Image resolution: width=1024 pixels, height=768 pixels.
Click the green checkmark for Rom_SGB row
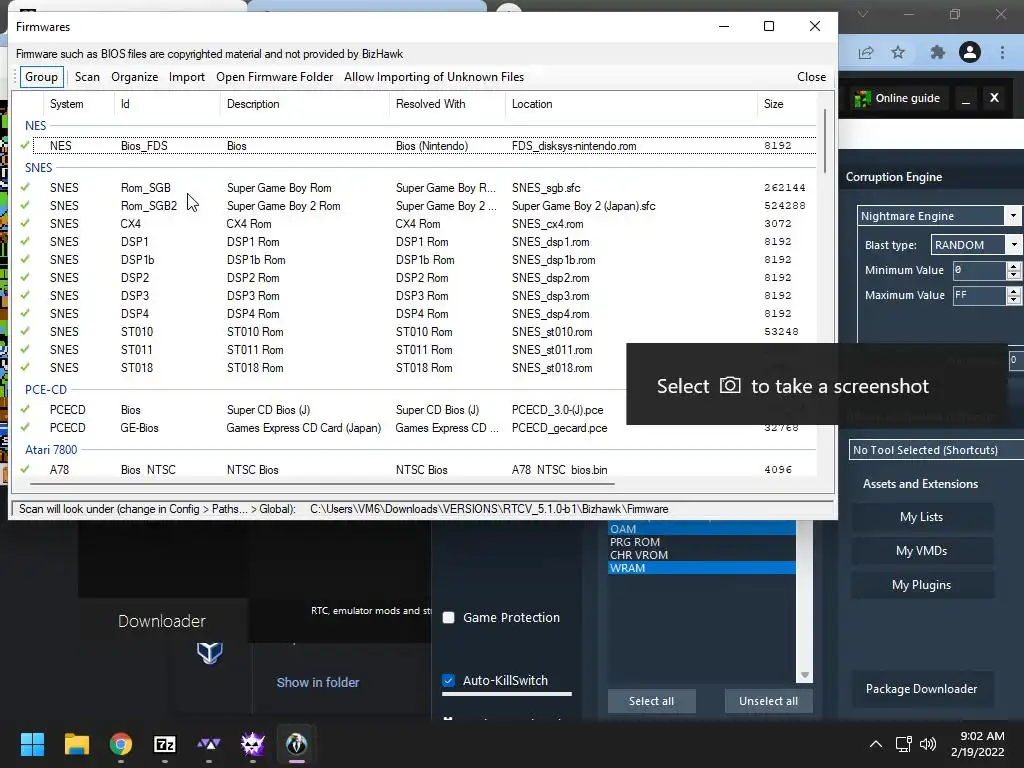[x=25, y=187]
